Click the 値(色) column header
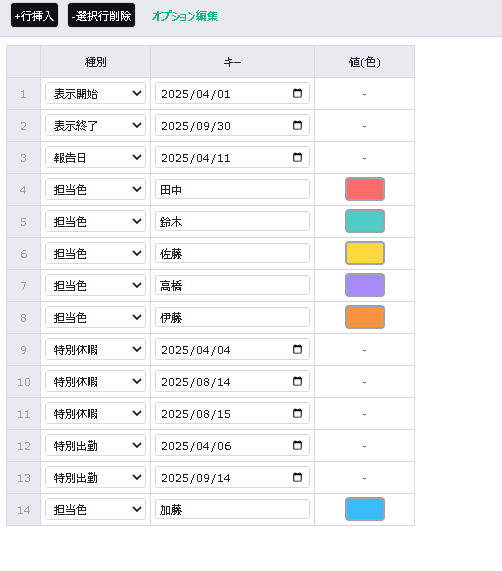The width and height of the screenshot is (502, 571). pyautogui.click(x=364, y=62)
